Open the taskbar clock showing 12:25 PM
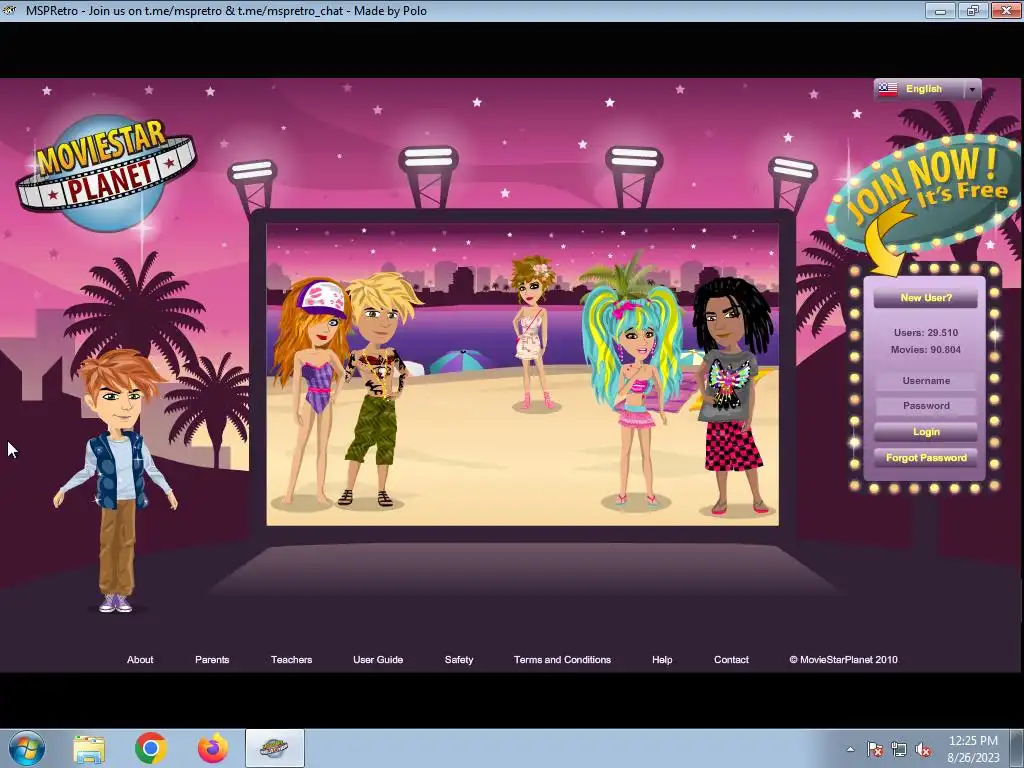 tap(973, 749)
